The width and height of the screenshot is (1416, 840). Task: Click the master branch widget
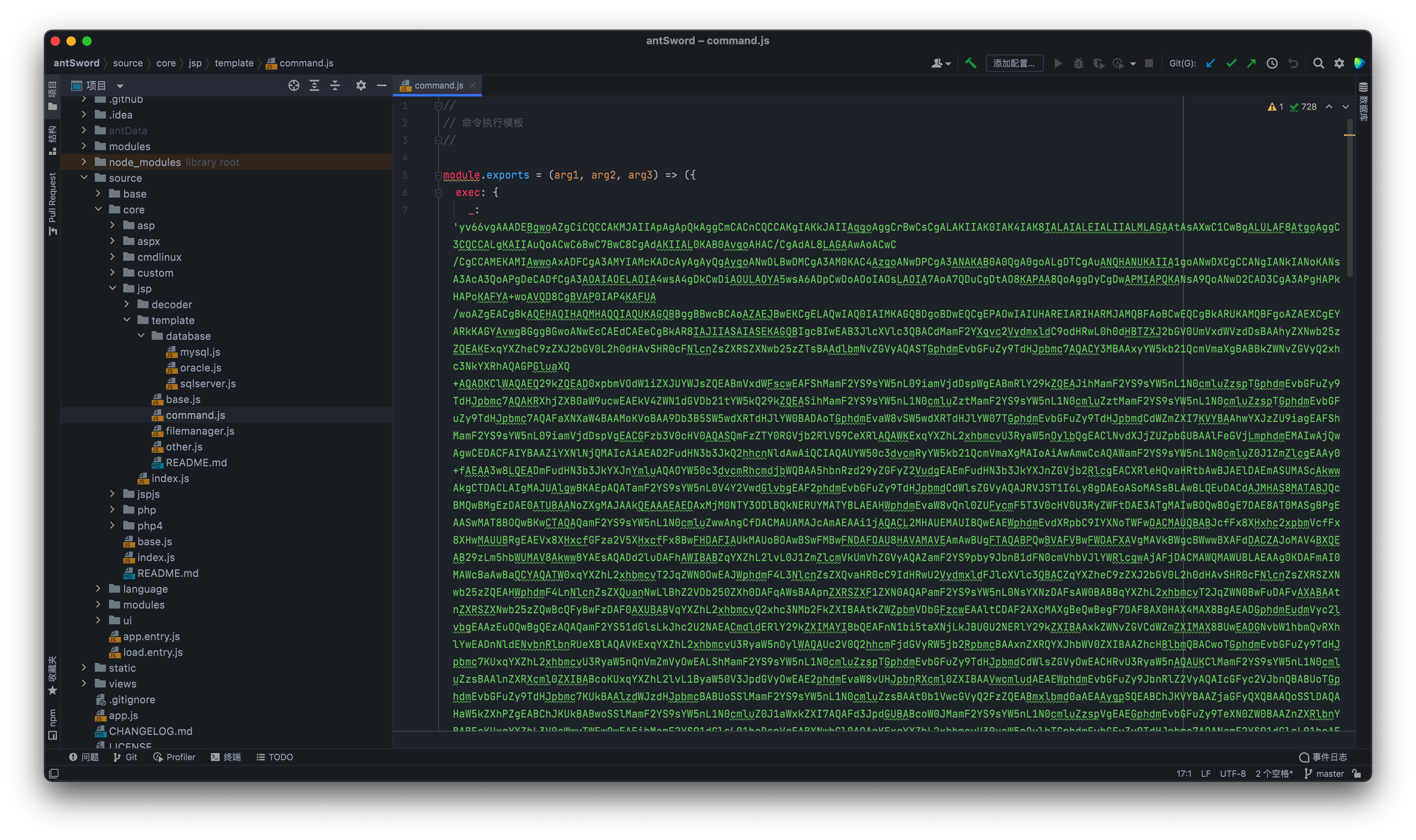pos(1324,773)
